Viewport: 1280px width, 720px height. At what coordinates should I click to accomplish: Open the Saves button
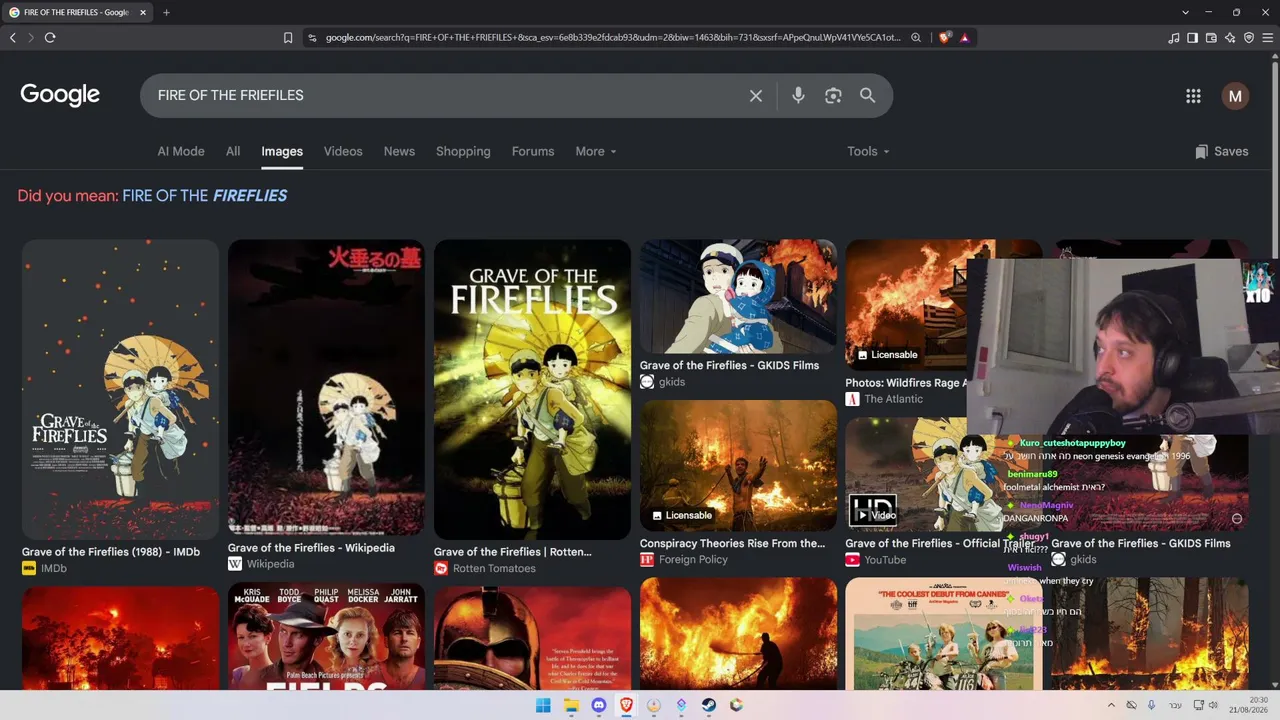pyautogui.click(x=1221, y=152)
